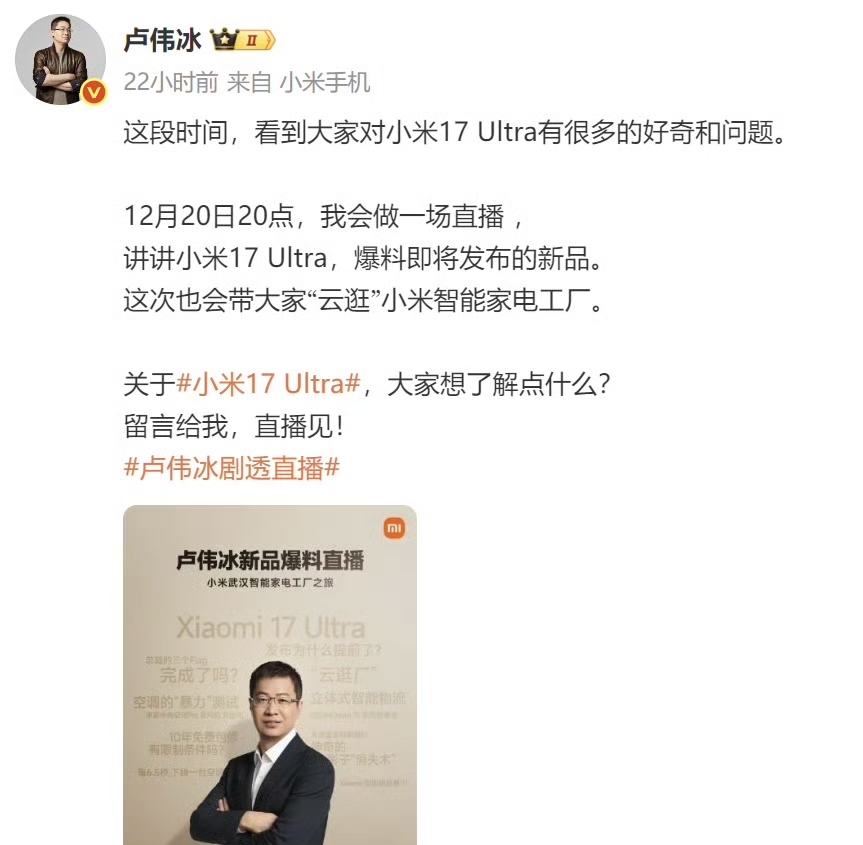Tap the 留言给我，直播见 line
This screenshot has height=845, width=863.
[x=234, y=426]
